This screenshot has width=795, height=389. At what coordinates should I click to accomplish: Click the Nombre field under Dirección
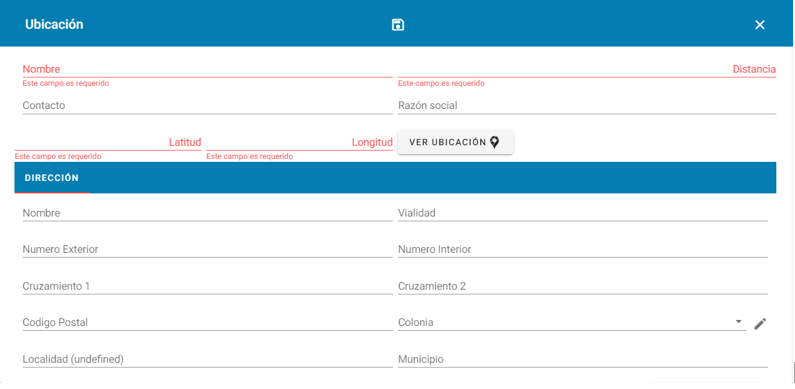tap(207, 213)
